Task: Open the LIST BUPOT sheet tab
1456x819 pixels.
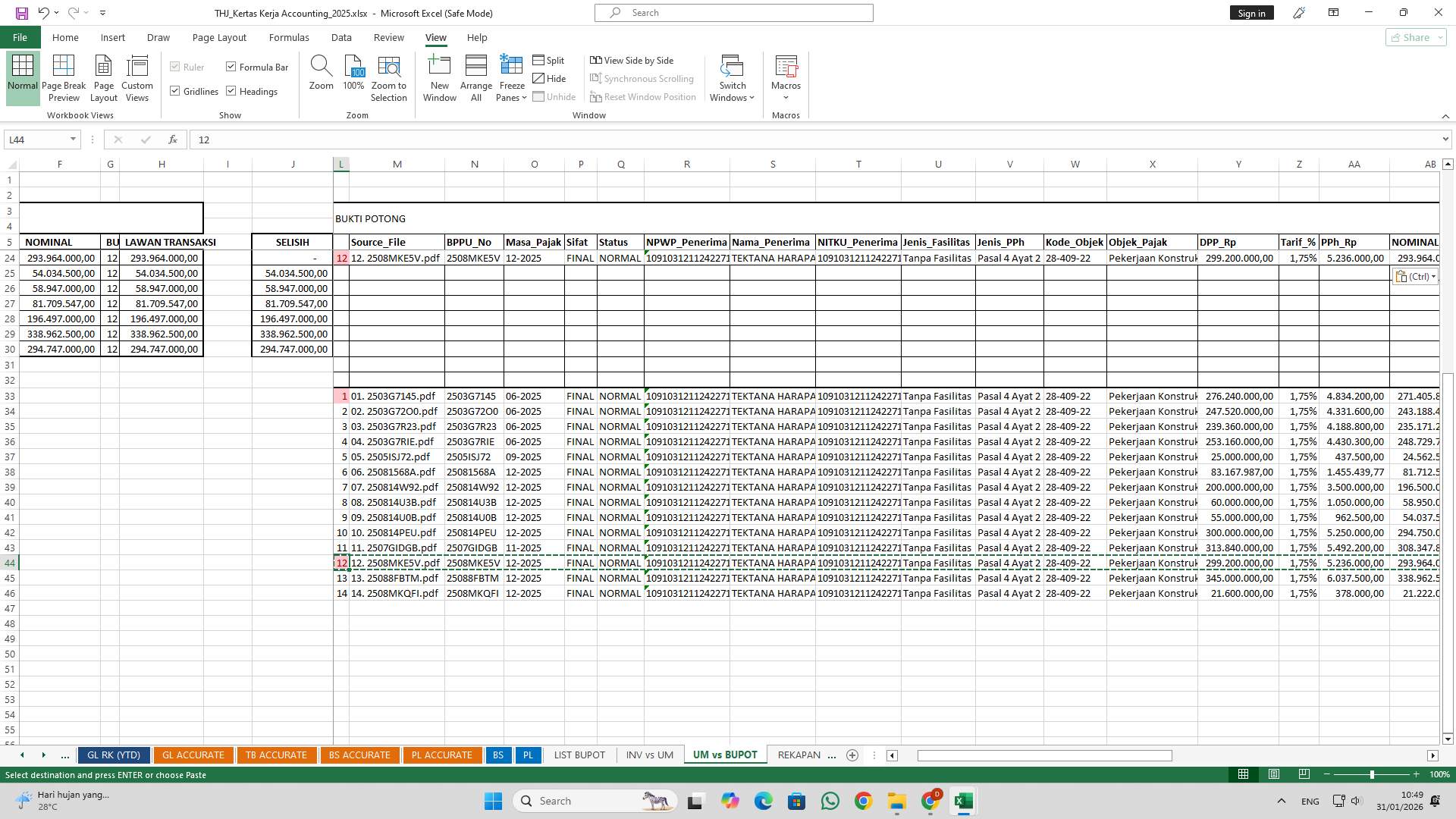Action: [579, 755]
